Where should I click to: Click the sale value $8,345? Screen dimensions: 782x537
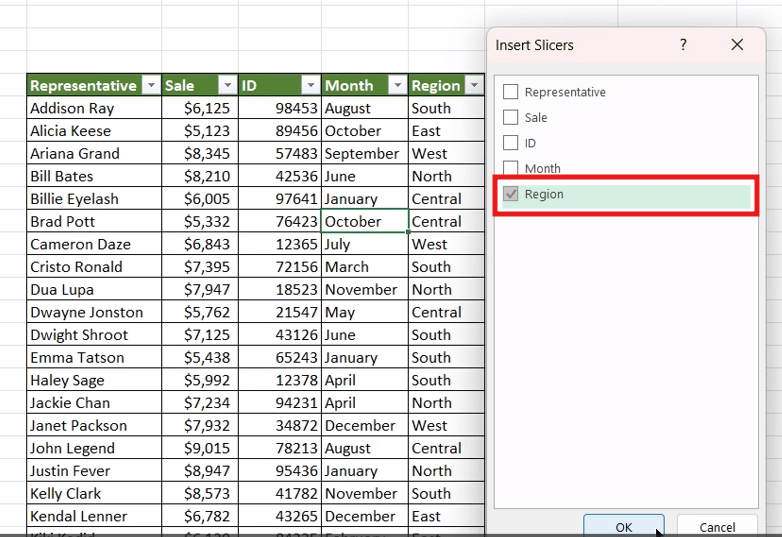coord(200,153)
